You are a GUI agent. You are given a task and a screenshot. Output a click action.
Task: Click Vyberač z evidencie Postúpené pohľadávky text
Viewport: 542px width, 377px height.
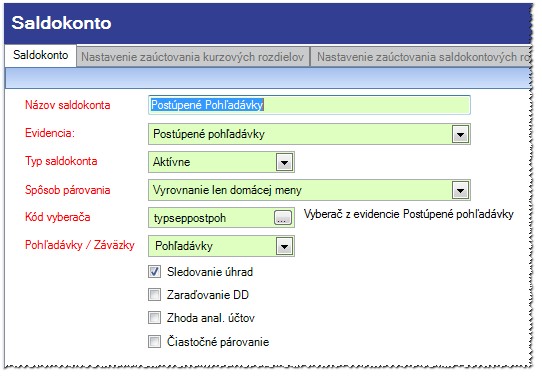(409, 214)
